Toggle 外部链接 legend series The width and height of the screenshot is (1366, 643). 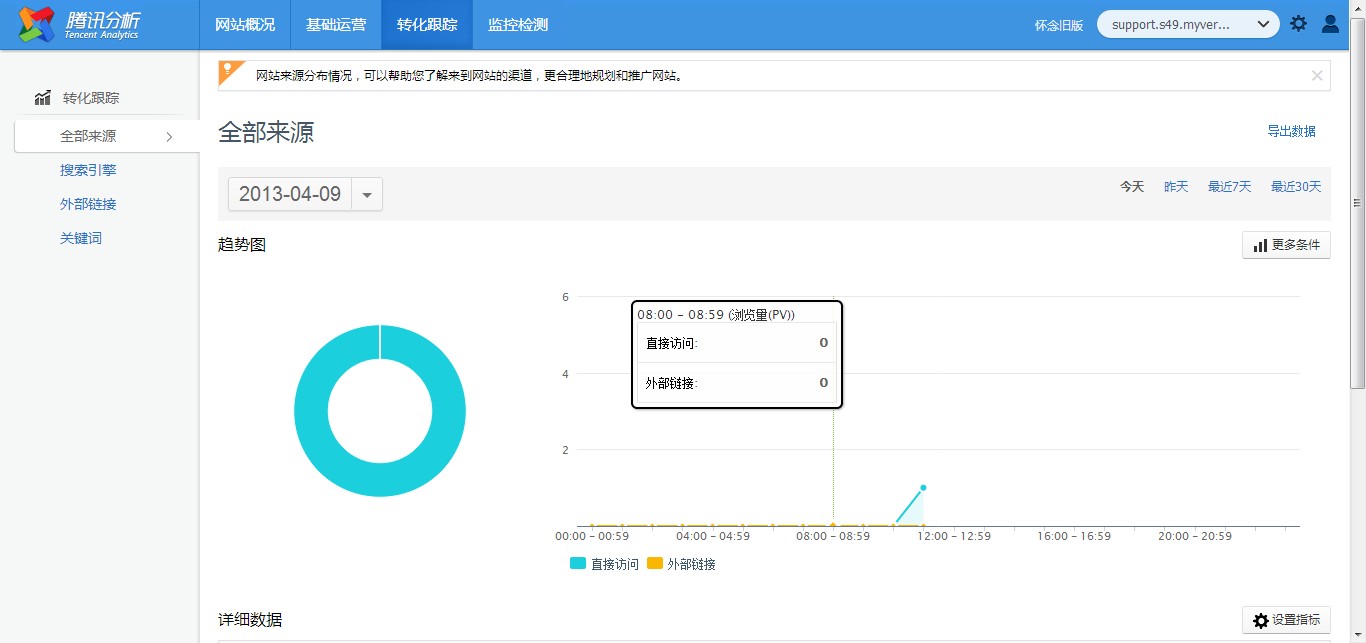tap(681, 564)
